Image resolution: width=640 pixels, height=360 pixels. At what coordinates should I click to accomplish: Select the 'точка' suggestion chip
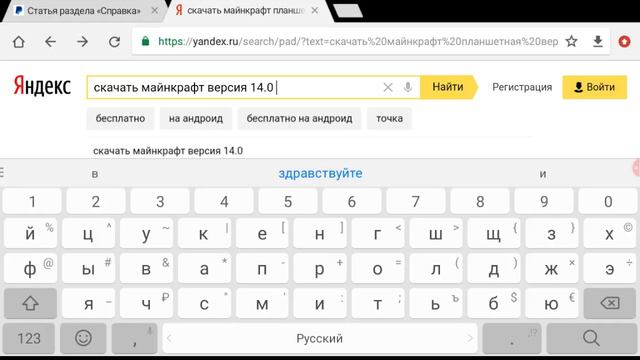[x=389, y=118]
